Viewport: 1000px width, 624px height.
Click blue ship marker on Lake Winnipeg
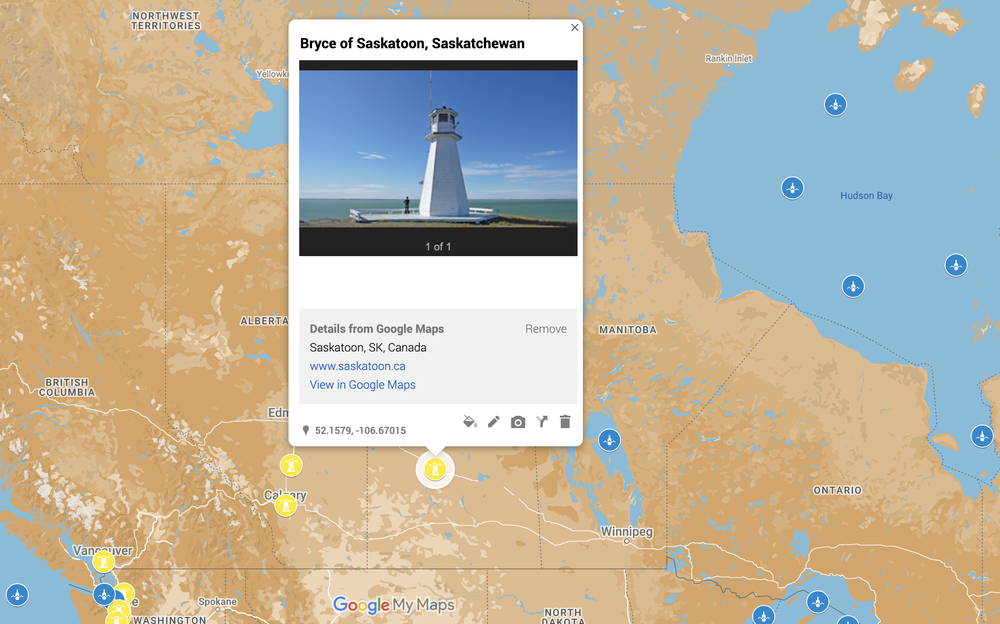coord(609,440)
